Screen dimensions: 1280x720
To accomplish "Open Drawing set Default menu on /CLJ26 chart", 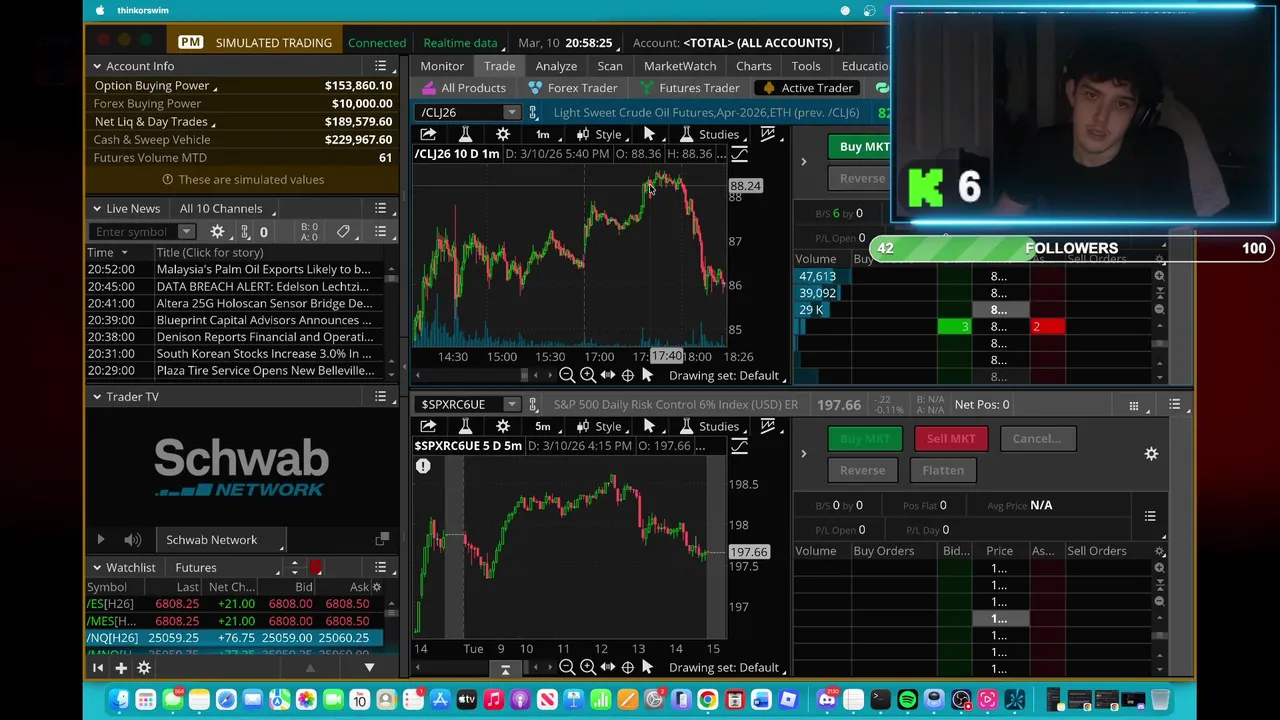I will [x=726, y=375].
